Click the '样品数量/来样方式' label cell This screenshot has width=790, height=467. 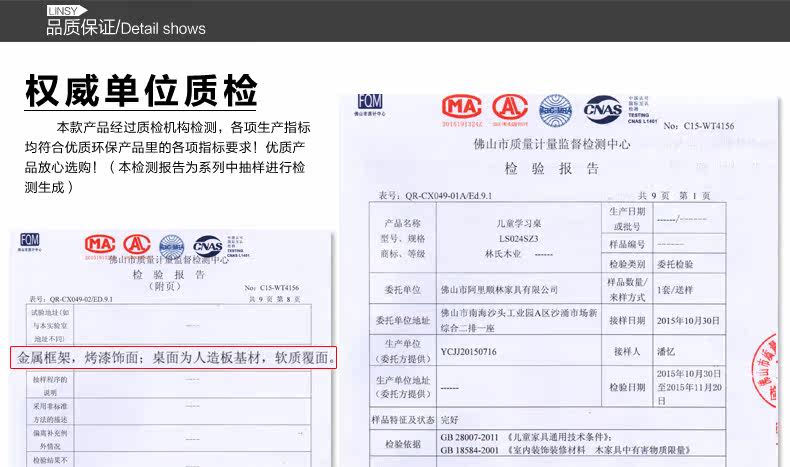pos(627,290)
